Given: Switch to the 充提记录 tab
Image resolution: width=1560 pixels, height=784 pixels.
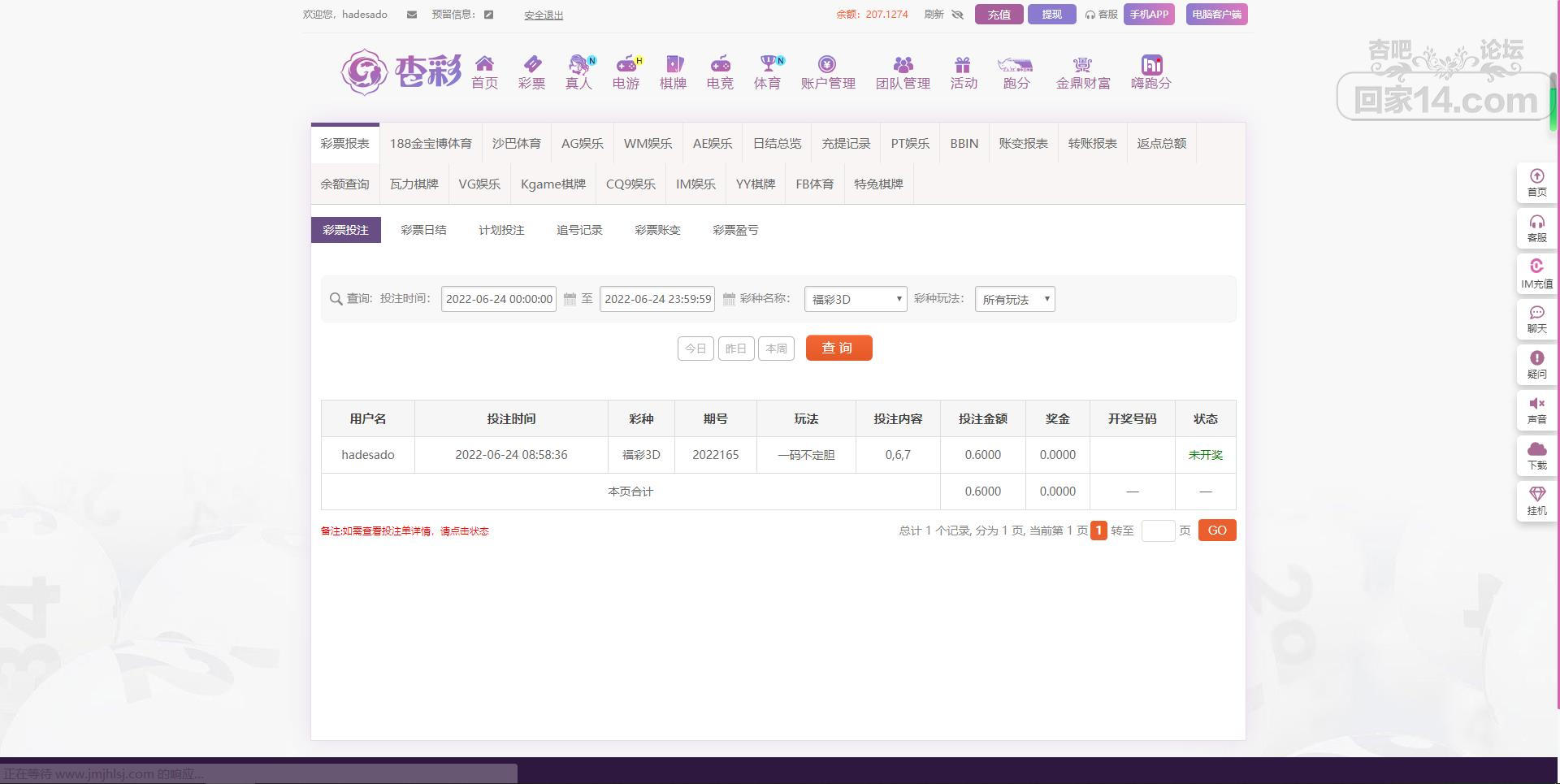Looking at the screenshot, I should coord(846,144).
